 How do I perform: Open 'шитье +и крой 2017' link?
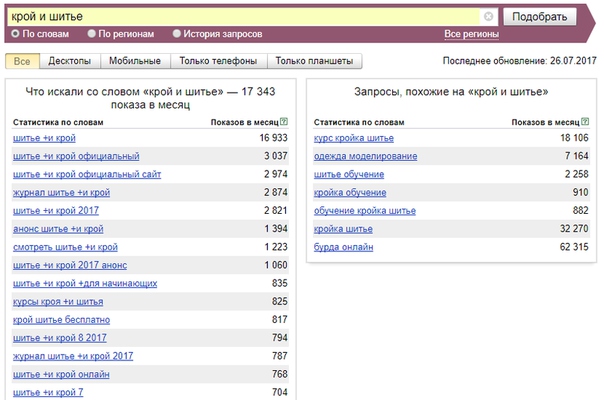(56, 210)
